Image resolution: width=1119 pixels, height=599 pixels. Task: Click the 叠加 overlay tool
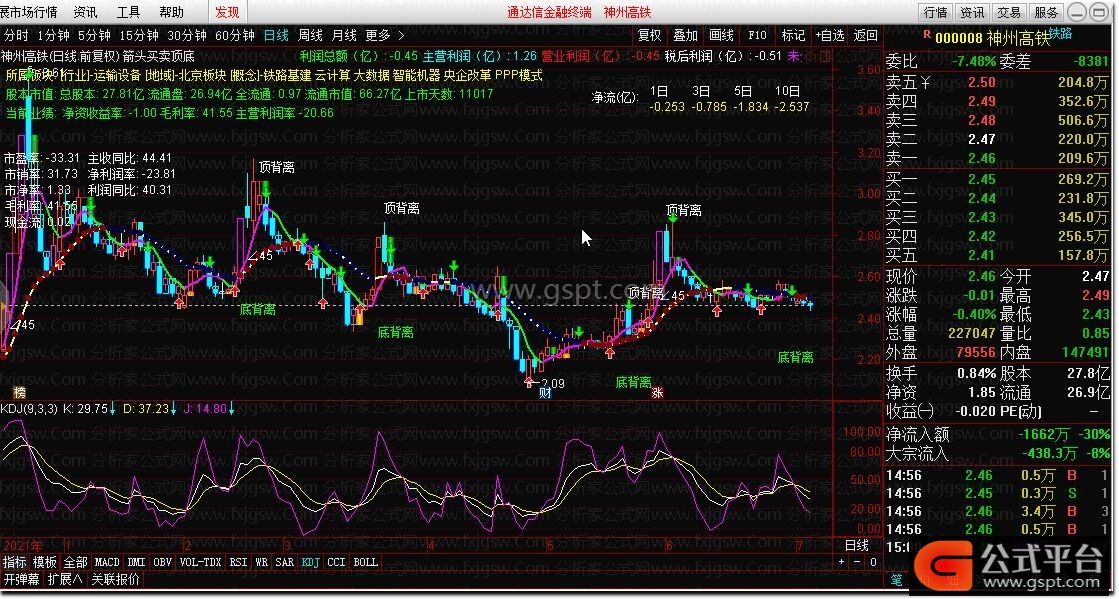pyautogui.click(x=685, y=35)
